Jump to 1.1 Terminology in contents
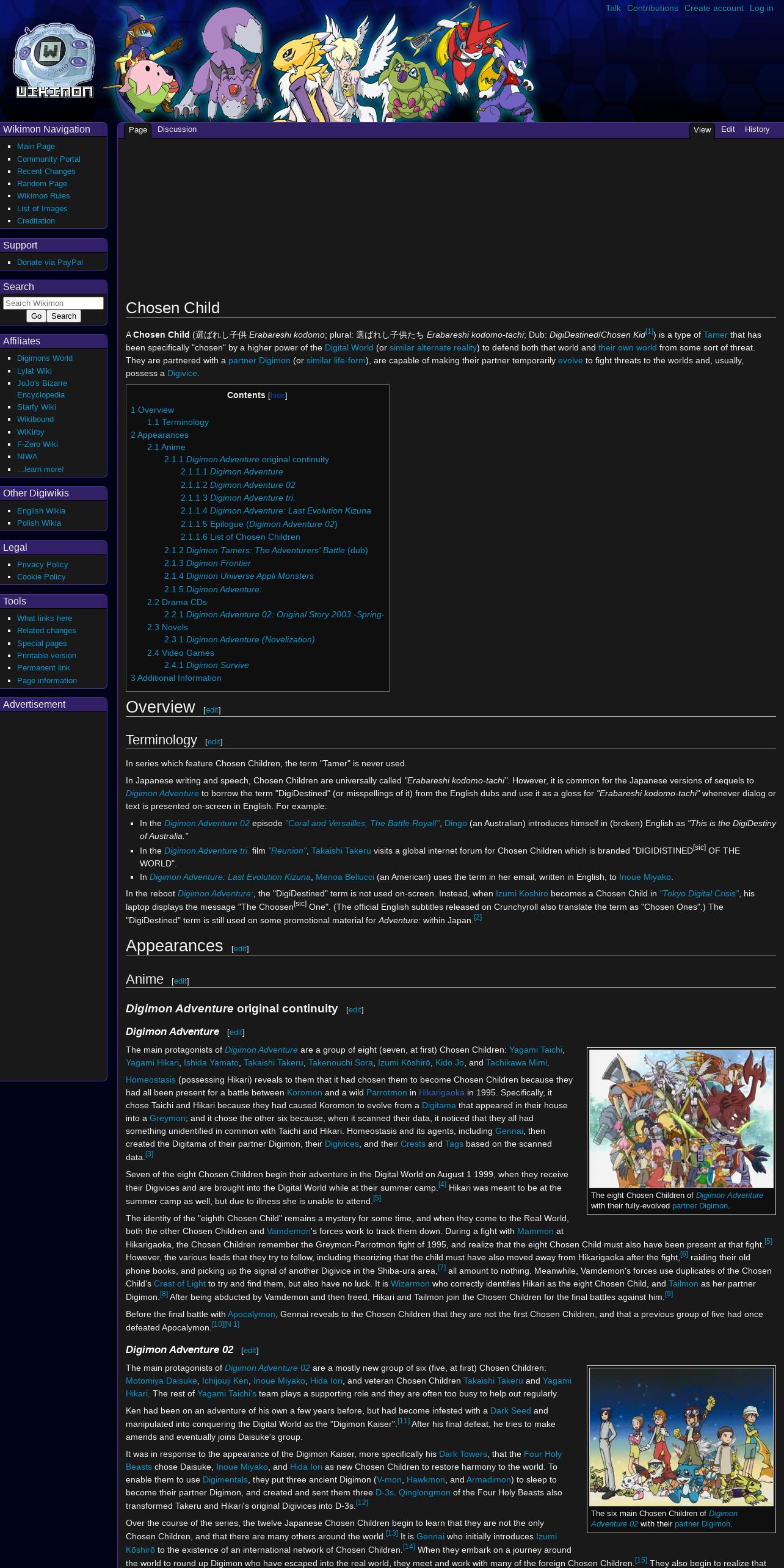 click(x=178, y=422)
